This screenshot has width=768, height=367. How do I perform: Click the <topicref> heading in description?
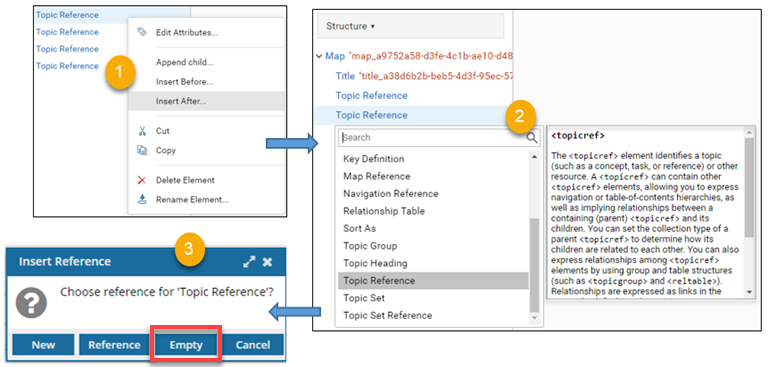578,135
